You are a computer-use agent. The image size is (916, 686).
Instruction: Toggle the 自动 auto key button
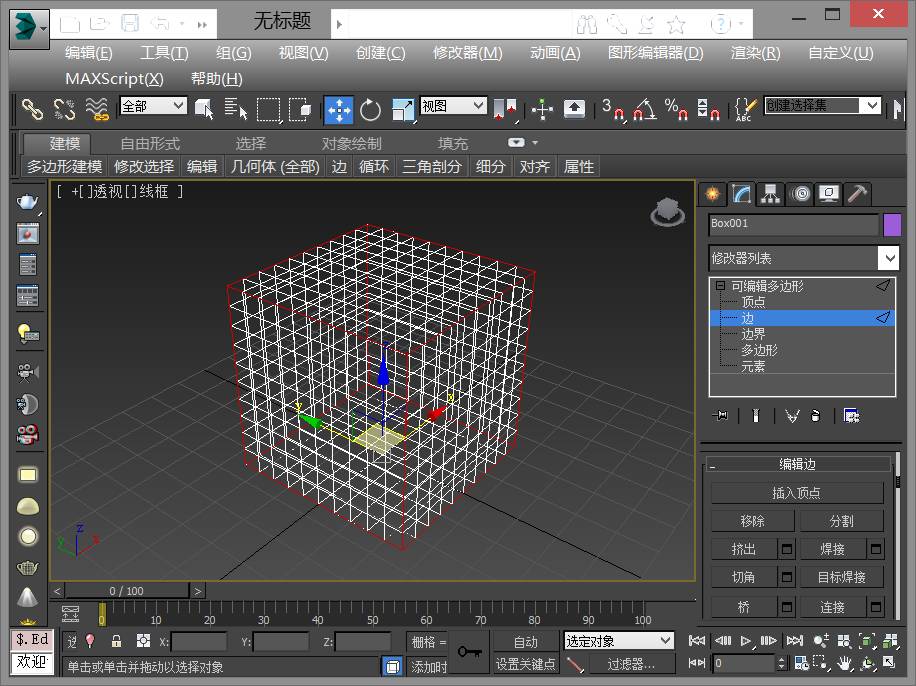(x=525, y=642)
